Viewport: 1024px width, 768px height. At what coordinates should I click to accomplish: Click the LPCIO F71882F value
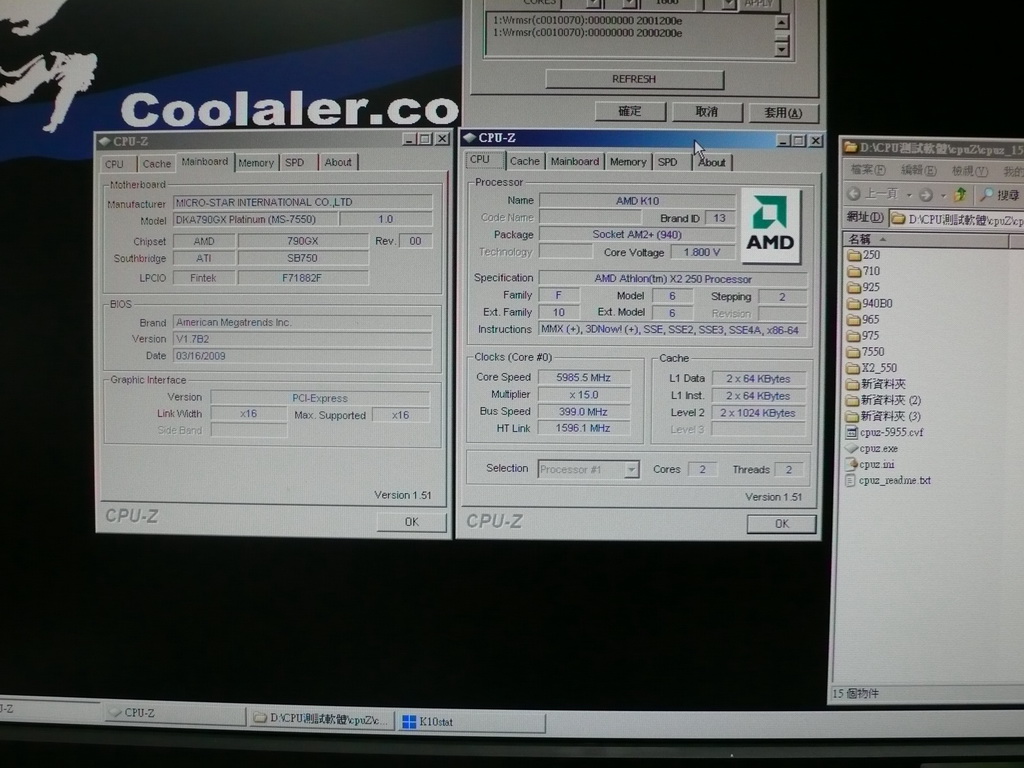point(302,278)
